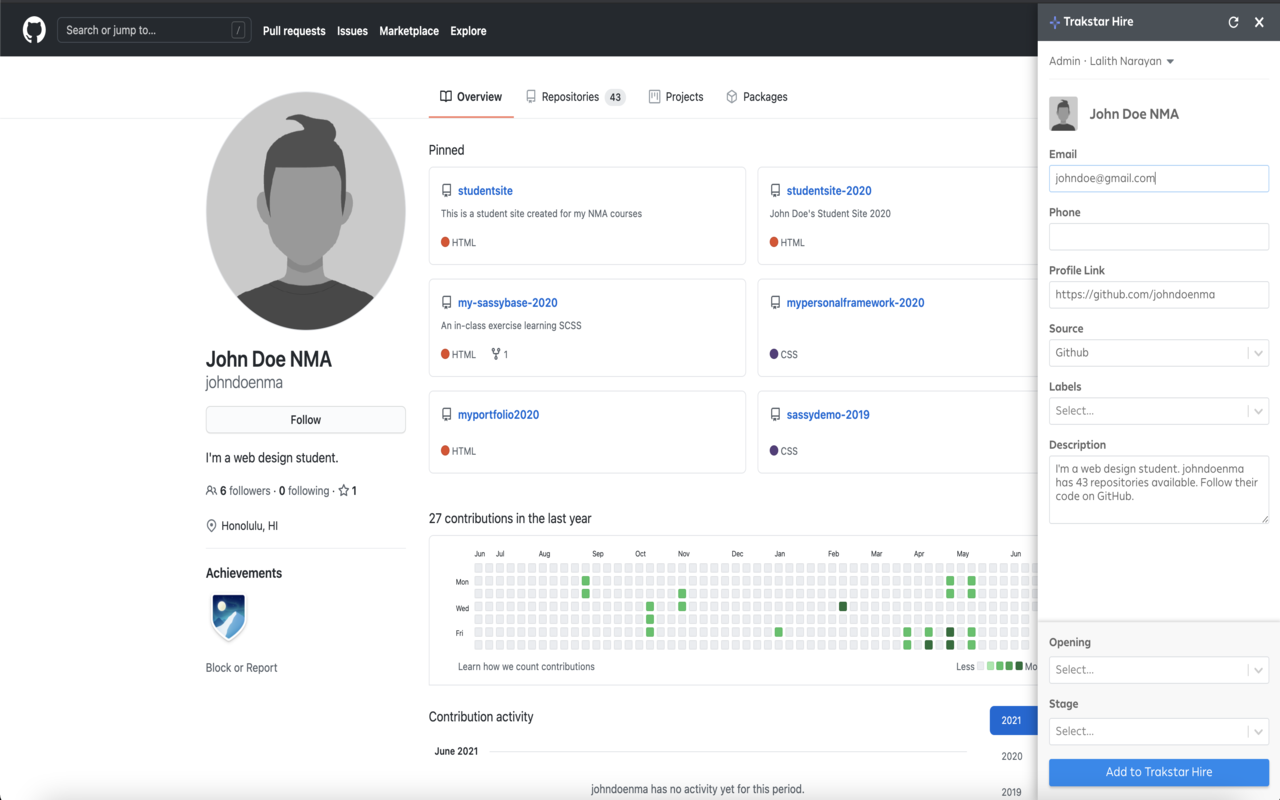Open the studentsite repository link
This screenshot has height=800, width=1280.
tap(485, 191)
